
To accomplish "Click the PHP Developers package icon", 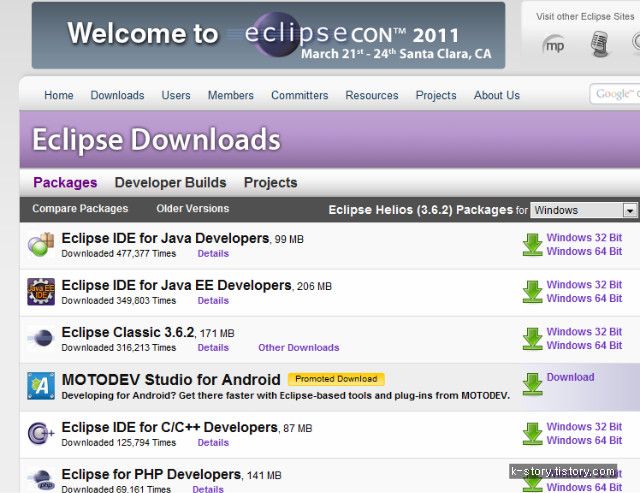I will point(41,480).
